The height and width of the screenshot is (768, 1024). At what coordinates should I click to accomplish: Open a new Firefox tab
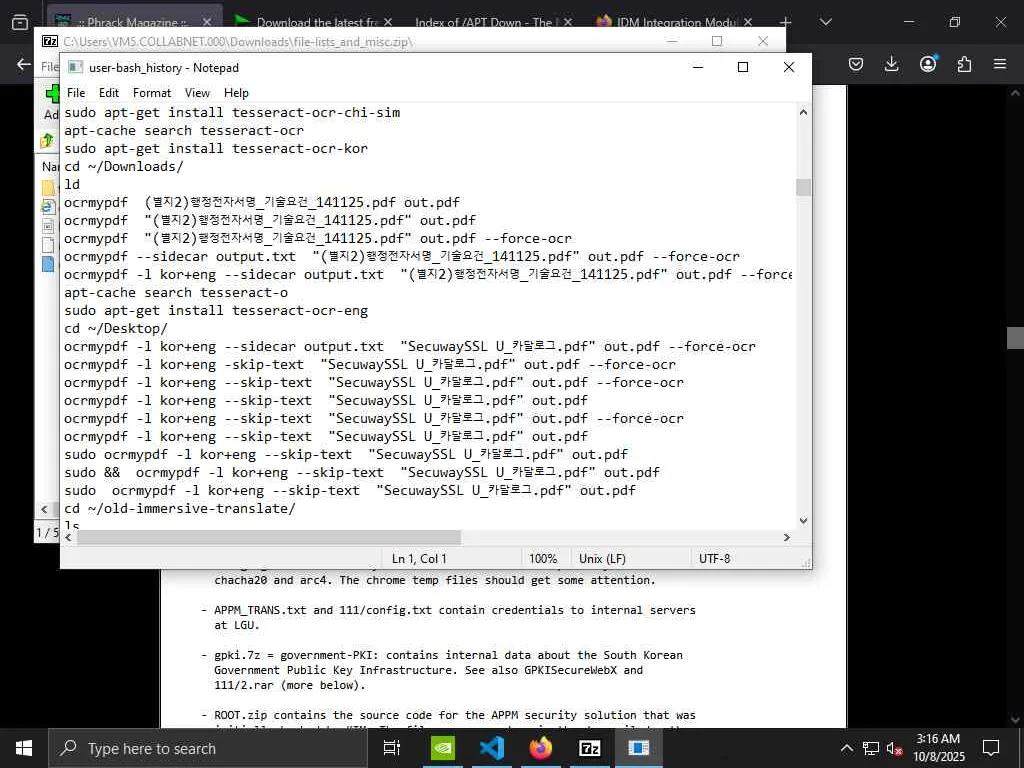click(x=786, y=22)
